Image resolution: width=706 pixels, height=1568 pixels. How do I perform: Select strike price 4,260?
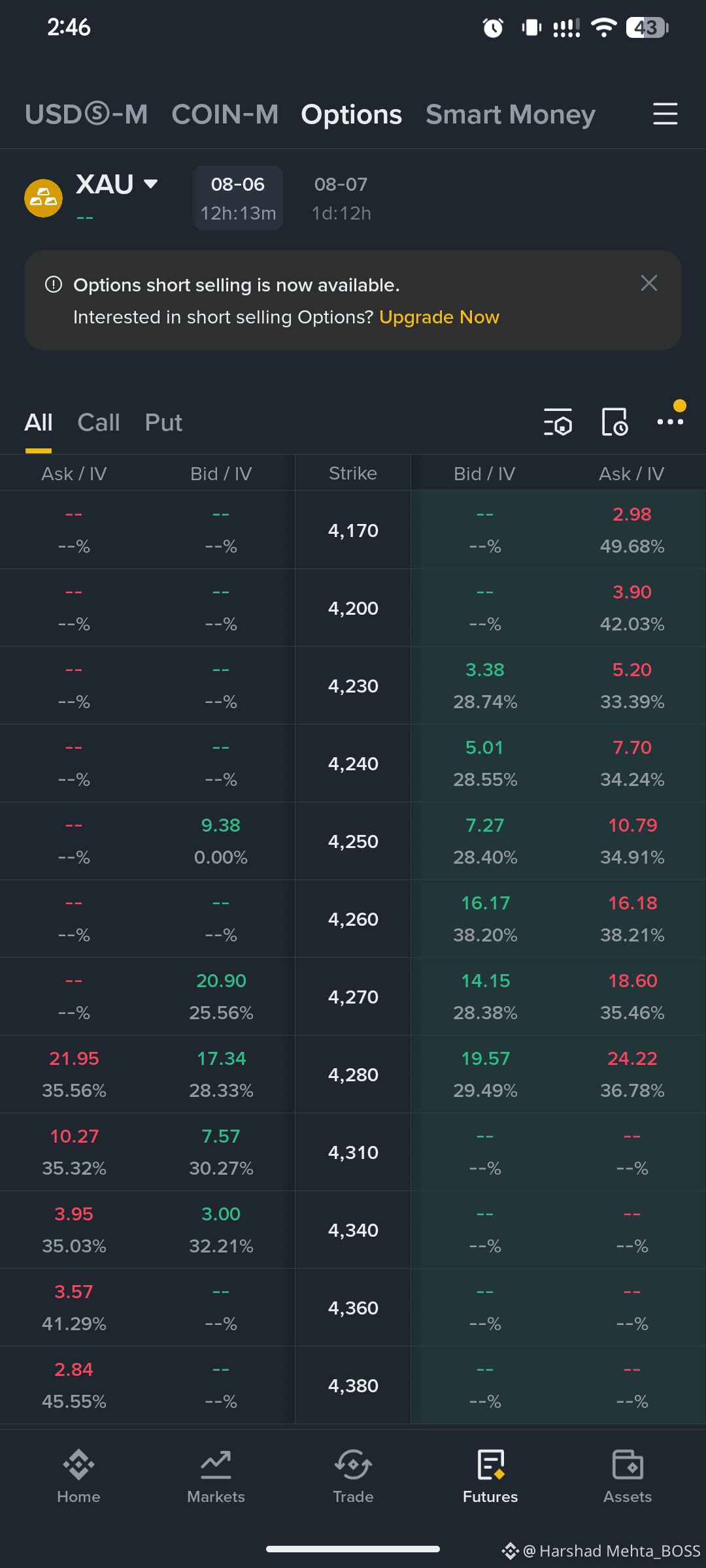pyautogui.click(x=353, y=919)
